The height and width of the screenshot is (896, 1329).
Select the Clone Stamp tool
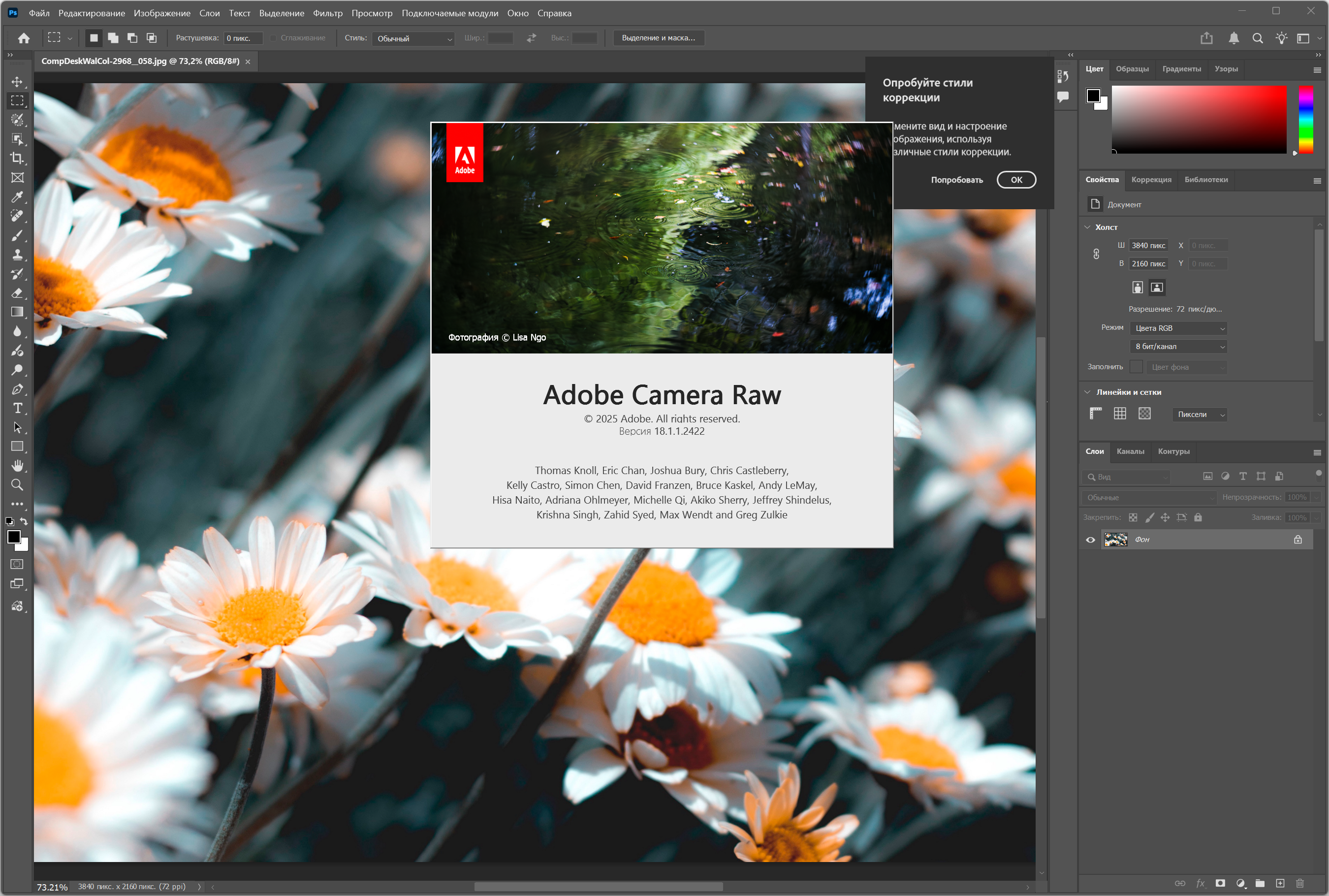click(x=17, y=255)
